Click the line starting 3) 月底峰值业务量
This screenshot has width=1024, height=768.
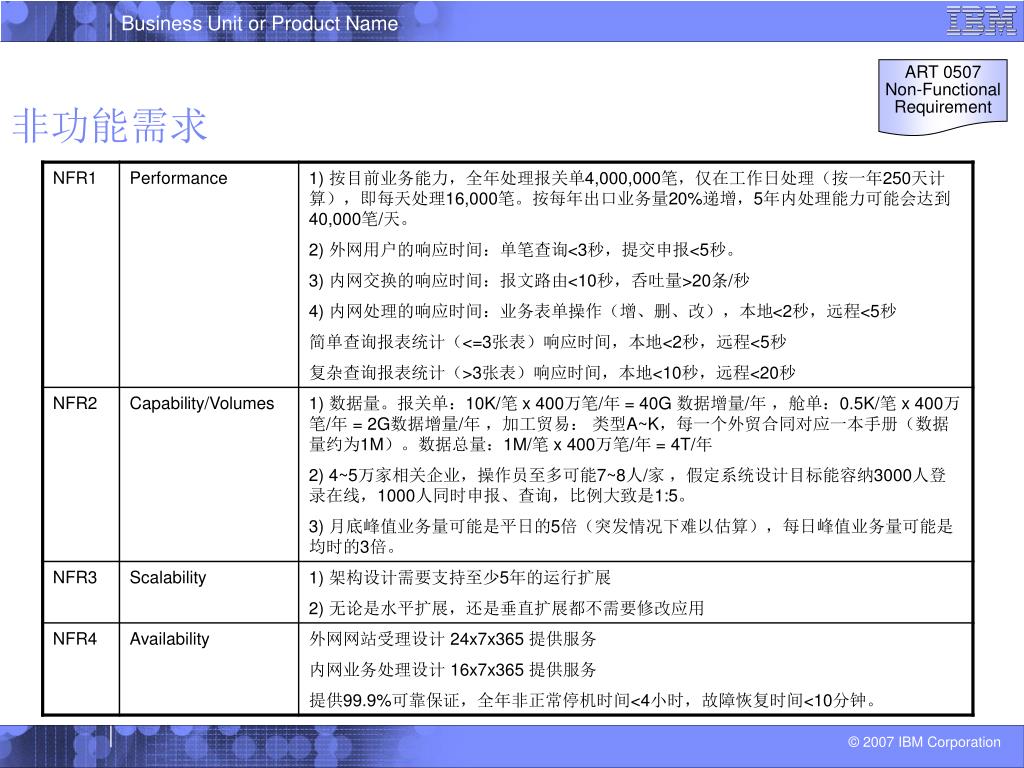[631, 536]
